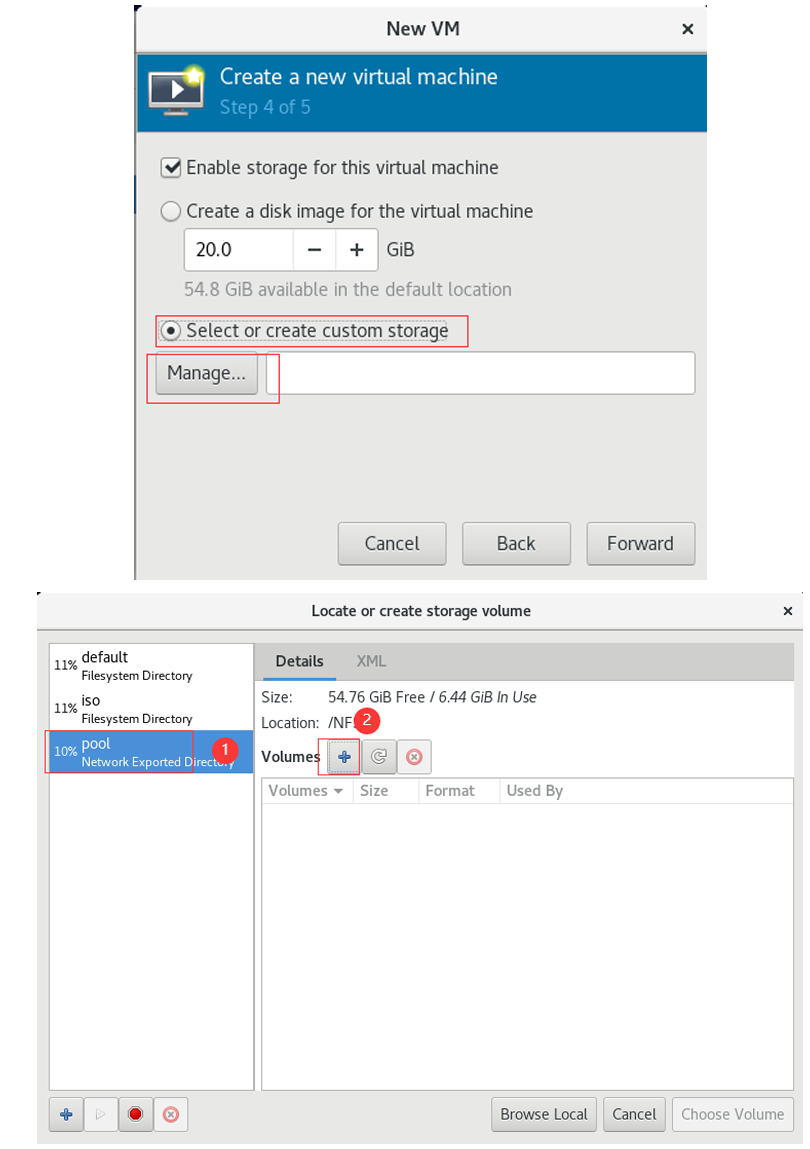Start the selected storage pool
Image resolution: width=810 pixels, height=1149 pixels.
(x=101, y=1115)
